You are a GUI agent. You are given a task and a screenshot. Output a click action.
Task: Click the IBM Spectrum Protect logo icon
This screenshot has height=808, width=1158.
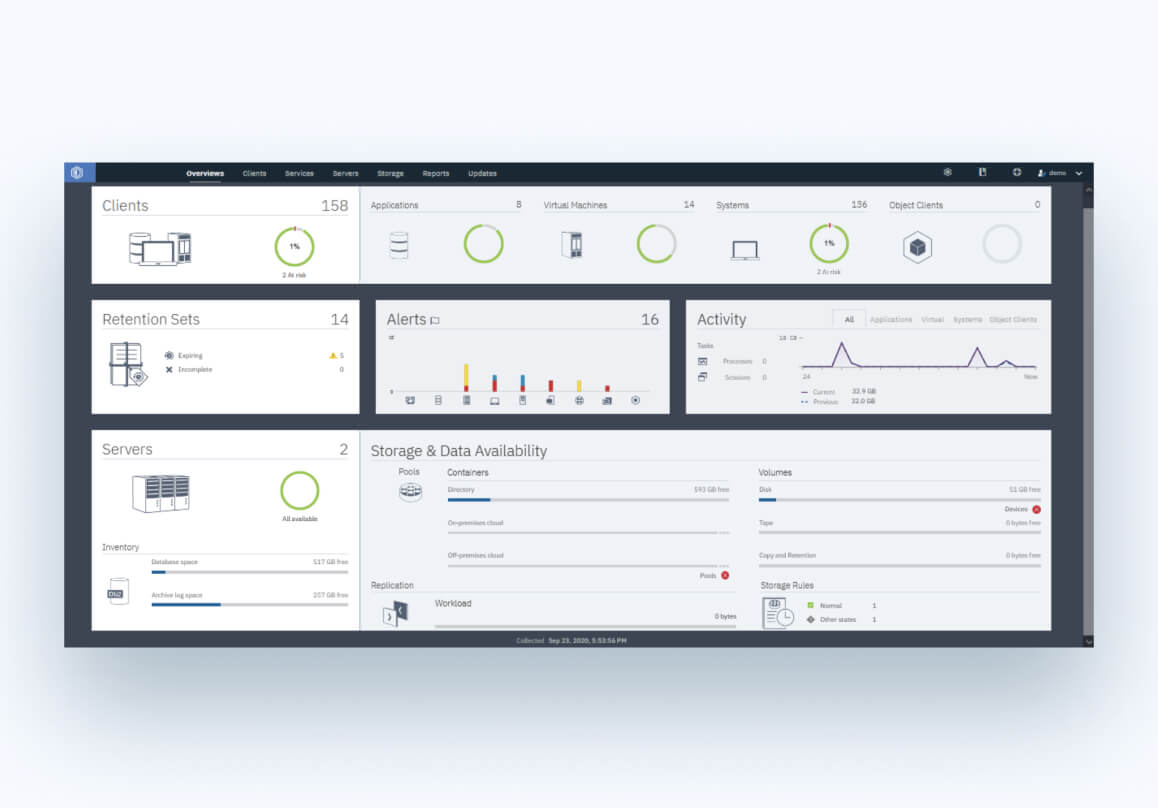76,173
